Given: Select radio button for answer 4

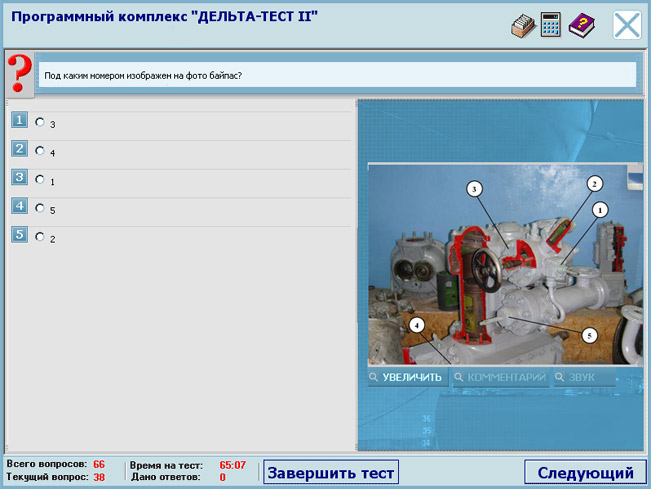Looking at the screenshot, I should [x=40, y=151].
